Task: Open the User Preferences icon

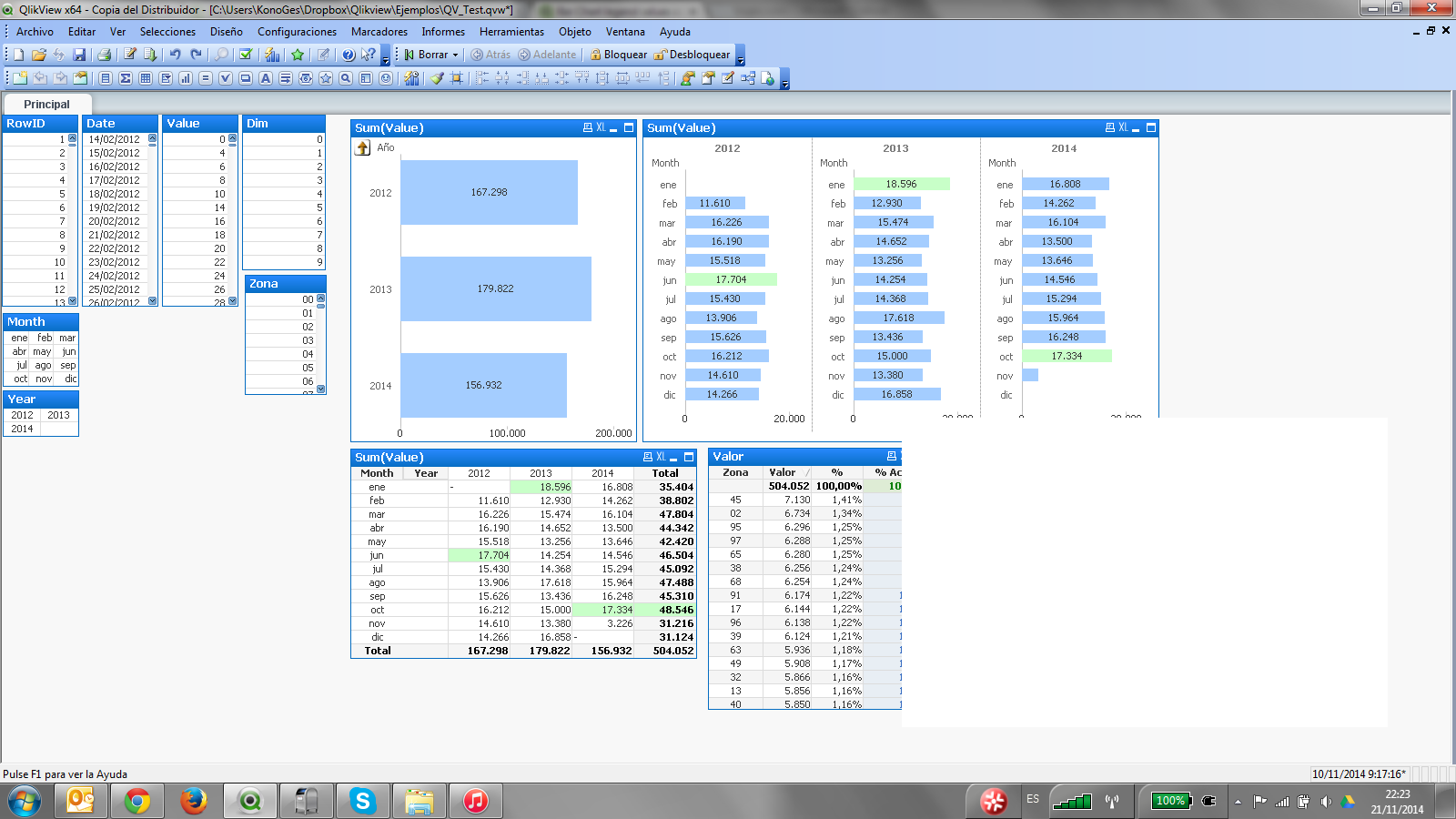Action: pyautogui.click(x=688, y=78)
